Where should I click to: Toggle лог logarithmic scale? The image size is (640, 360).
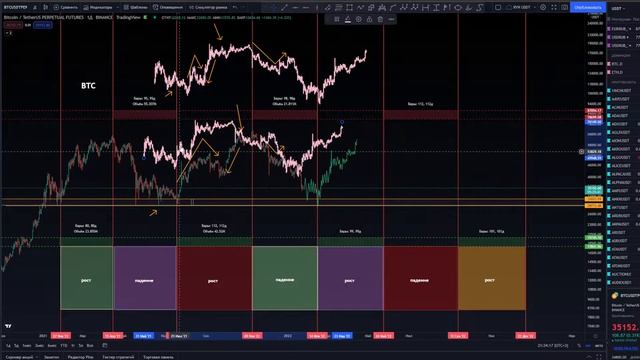pyautogui.click(x=588, y=346)
